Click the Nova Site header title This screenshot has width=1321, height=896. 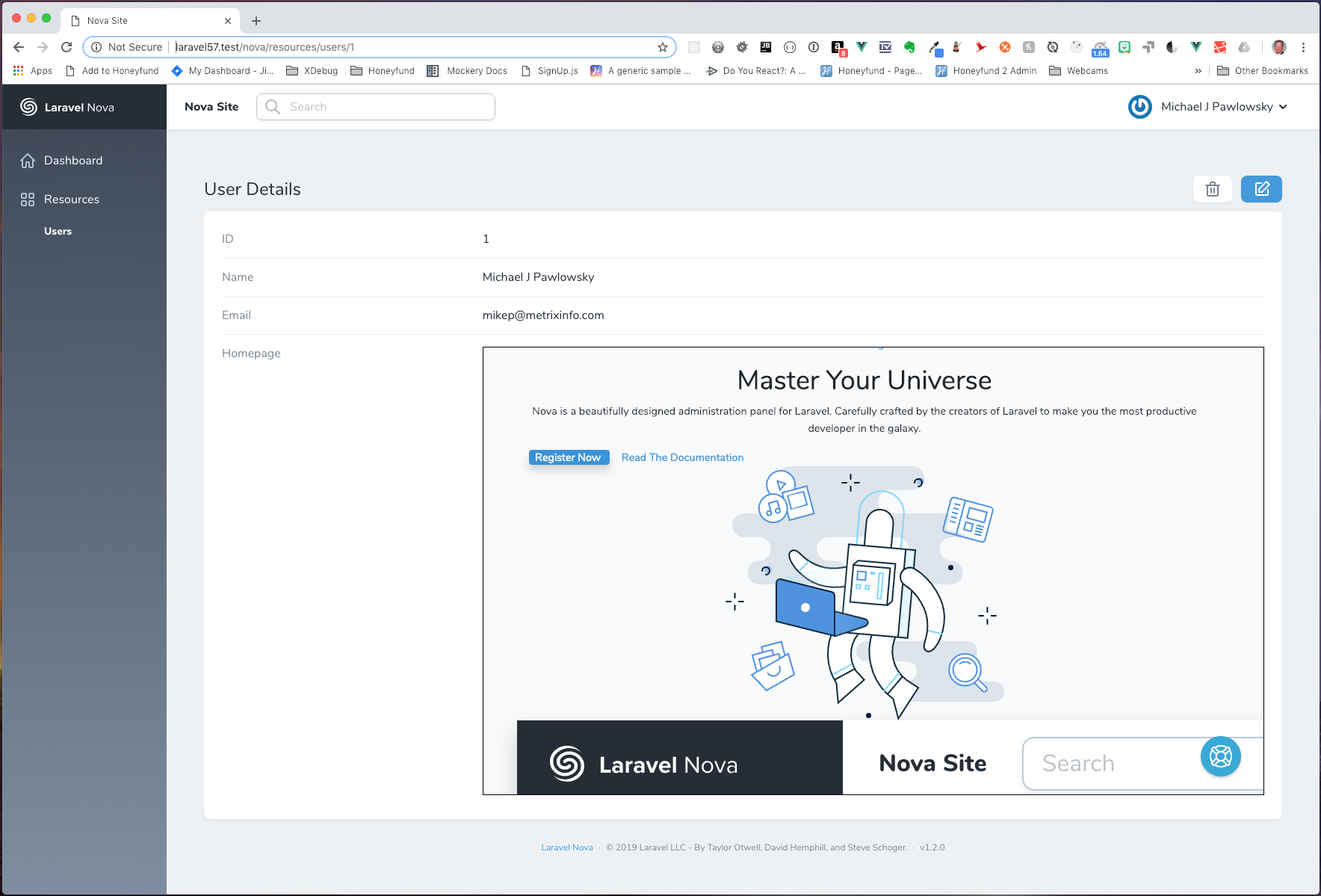[x=211, y=107]
